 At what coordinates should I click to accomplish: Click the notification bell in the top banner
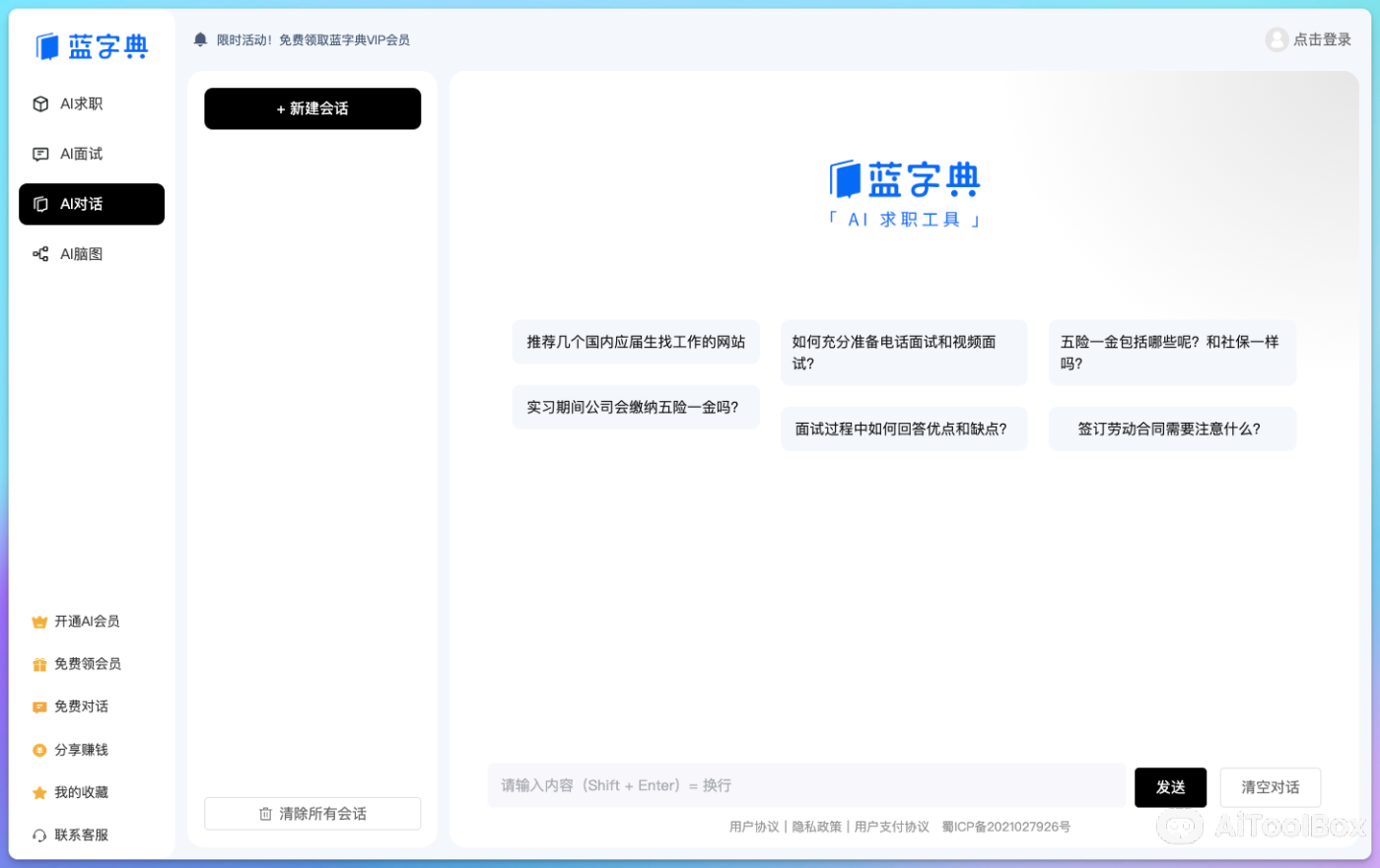pyautogui.click(x=199, y=39)
